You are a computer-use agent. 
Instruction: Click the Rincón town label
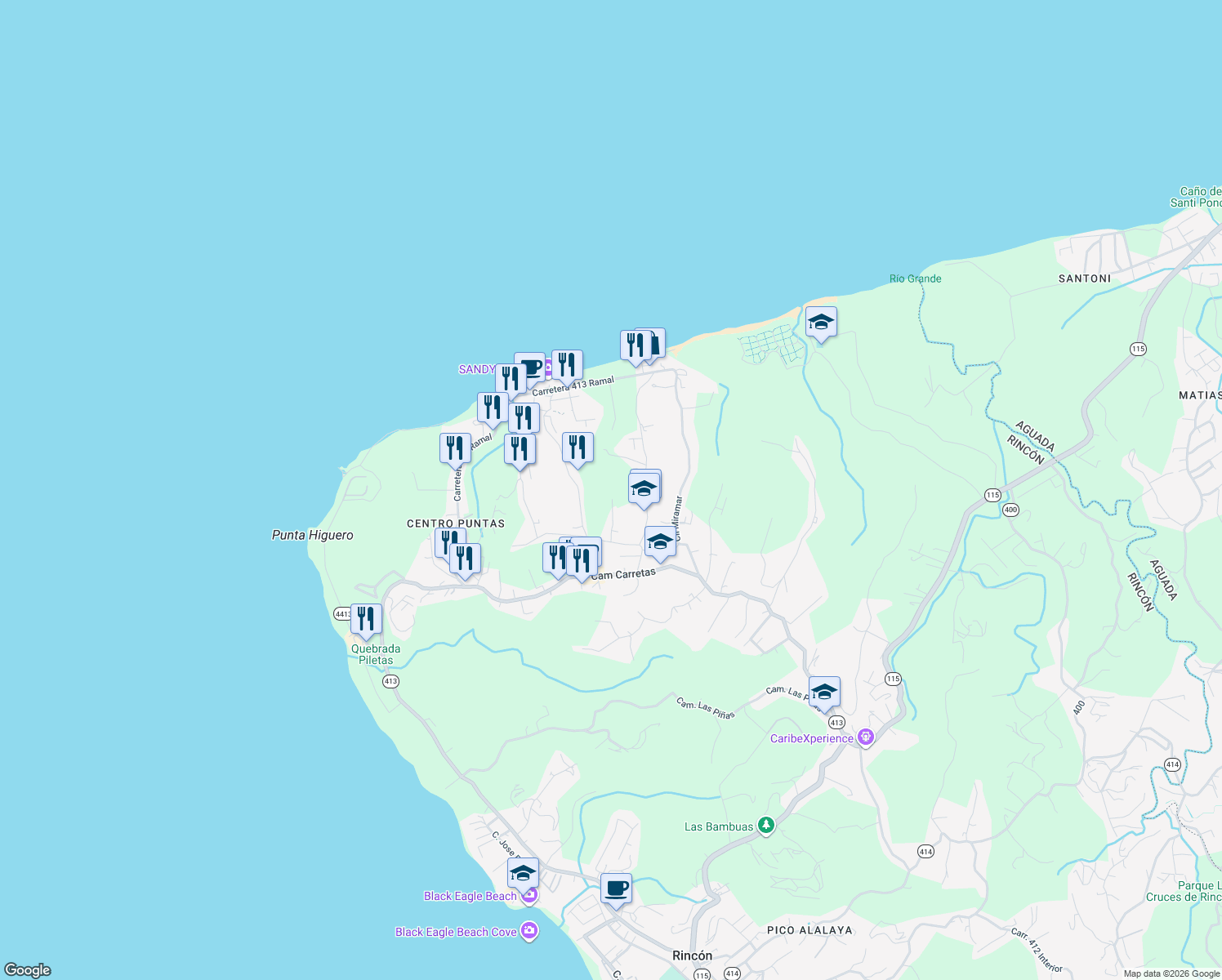pos(690,955)
